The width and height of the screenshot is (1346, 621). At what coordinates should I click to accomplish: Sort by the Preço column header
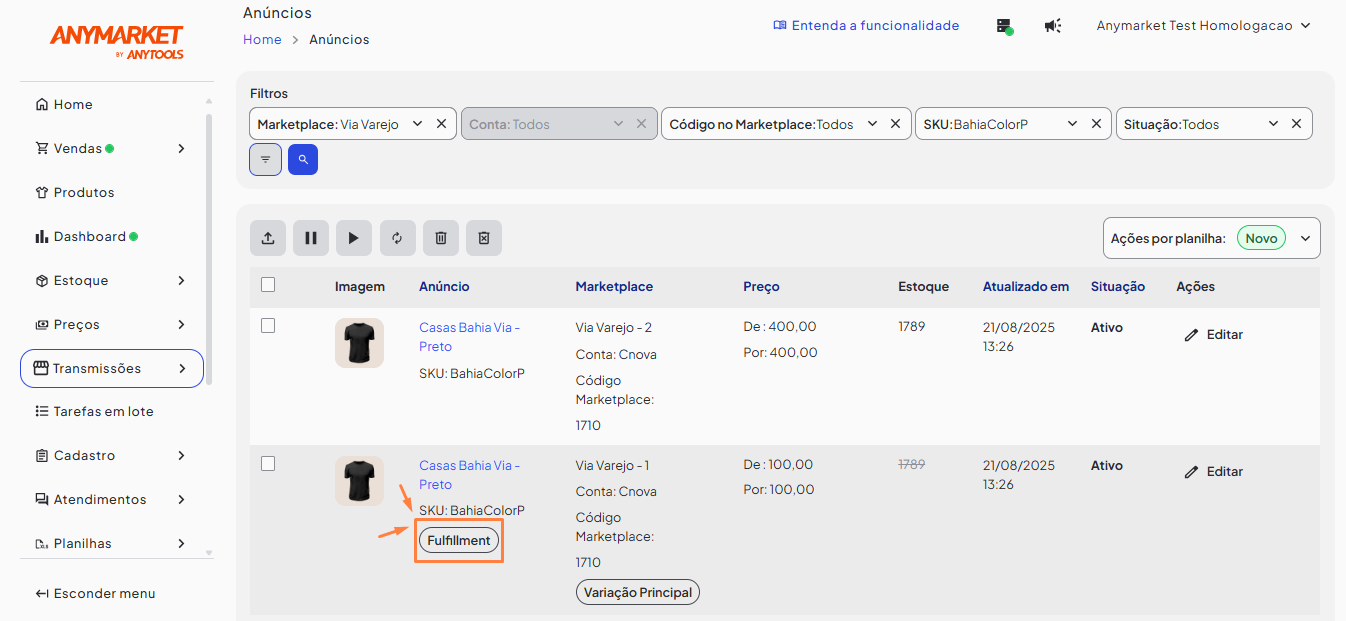(x=762, y=286)
